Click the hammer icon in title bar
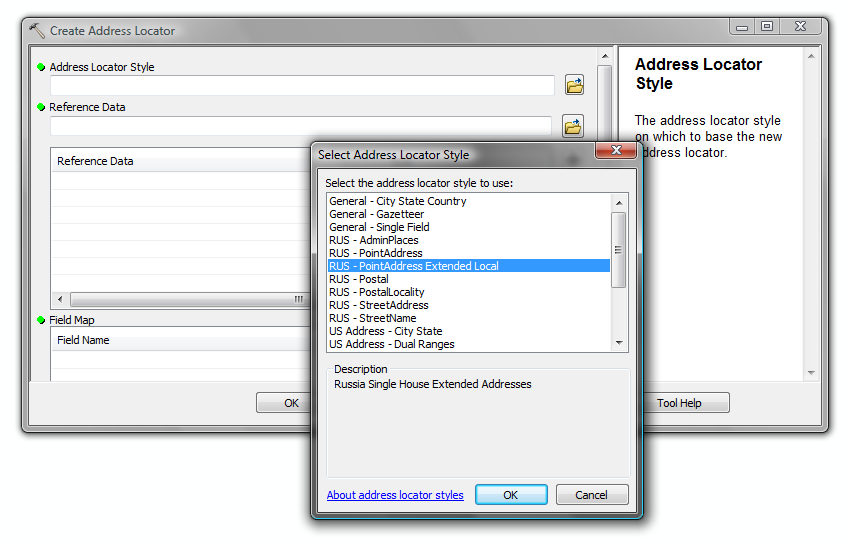Viewport: 849px width, 543px height. pos(38,30)
